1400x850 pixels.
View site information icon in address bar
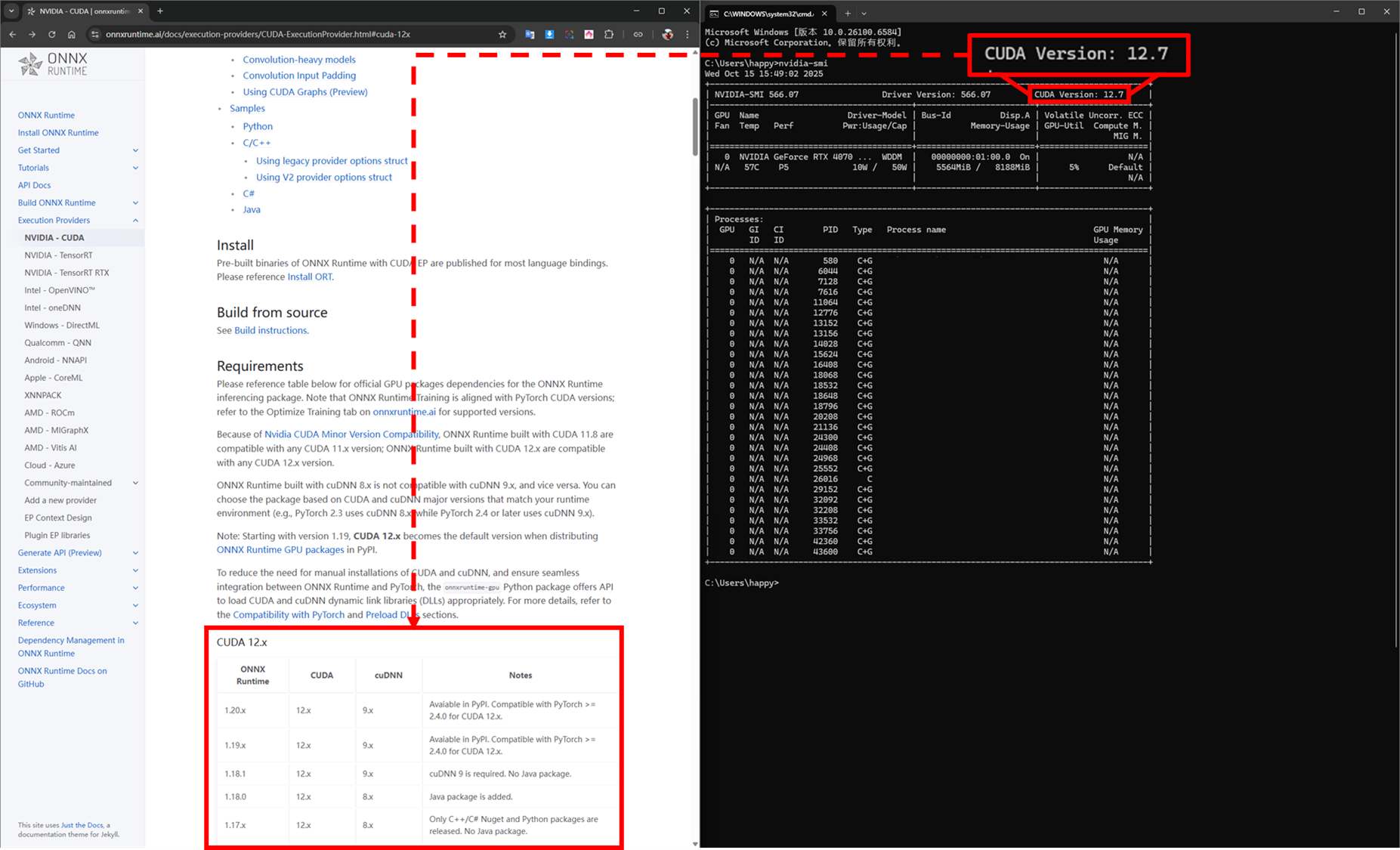[x=95, y=34]
